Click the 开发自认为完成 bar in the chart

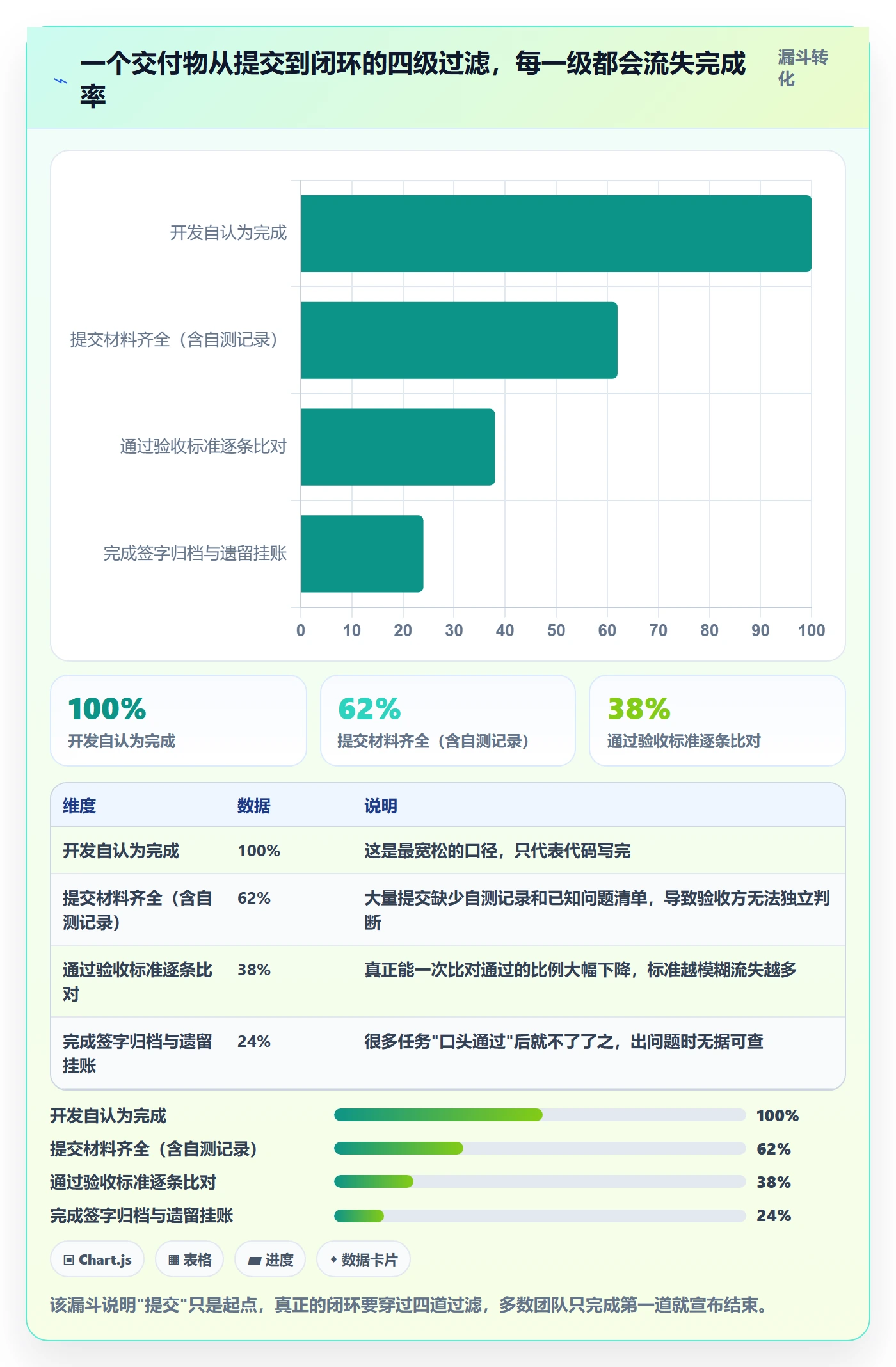pyautogui.click(x=556, y=234)
